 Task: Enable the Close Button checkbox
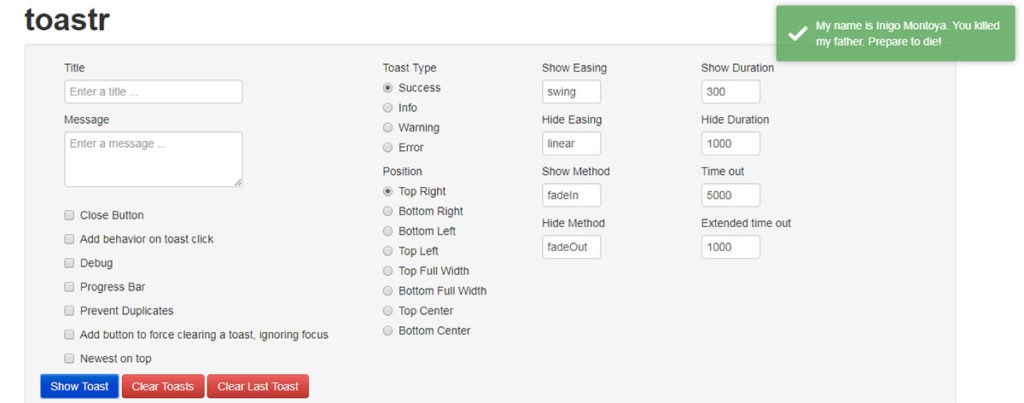tap(70, 215)
